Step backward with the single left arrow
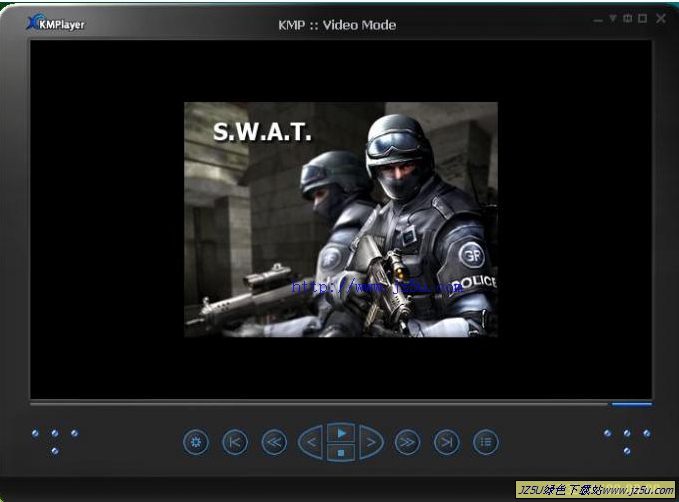Image resolution: width=679 pixels, height=502 pixels. click(x=311, y=442)
